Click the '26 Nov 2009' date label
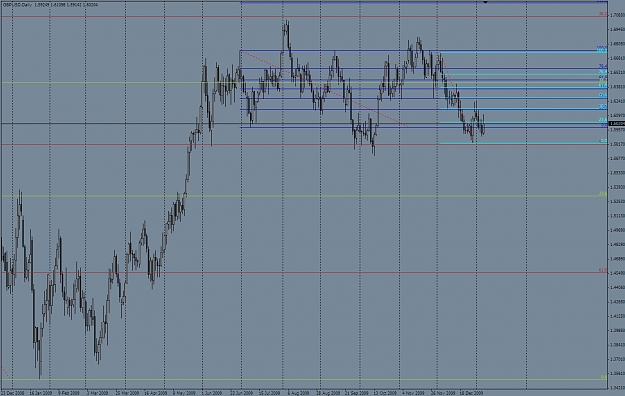Screen dimensions: 625x396 click(x=442, y=393)
